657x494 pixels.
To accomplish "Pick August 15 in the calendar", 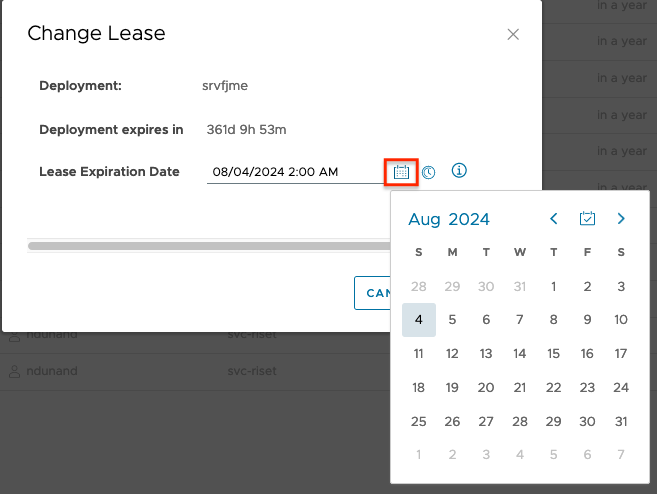I will coord(553,354).
